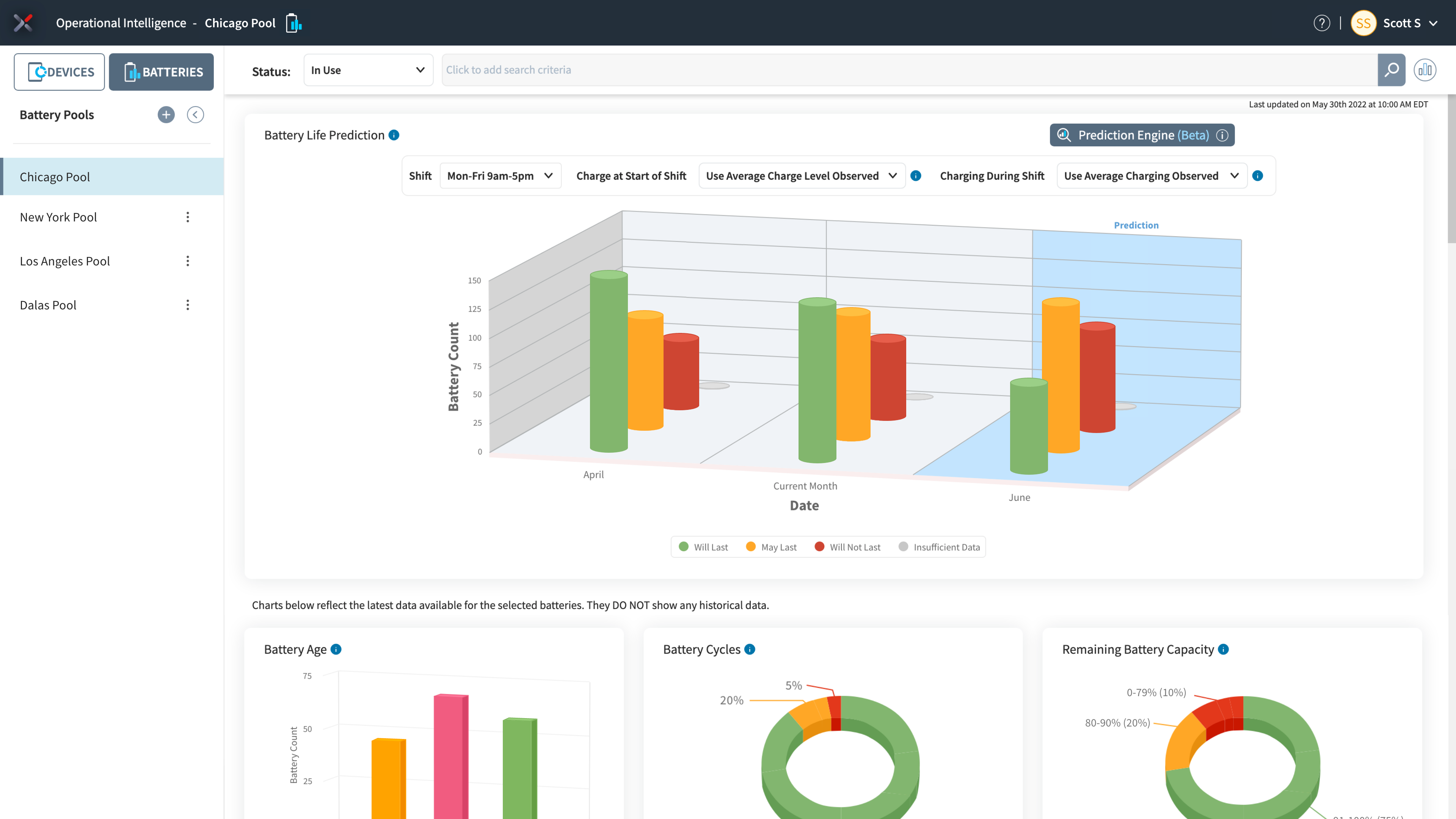This screenshot has height=819, width=1456.
Task: Open the Battery Cycles info icon
Action: pos(750,650)
